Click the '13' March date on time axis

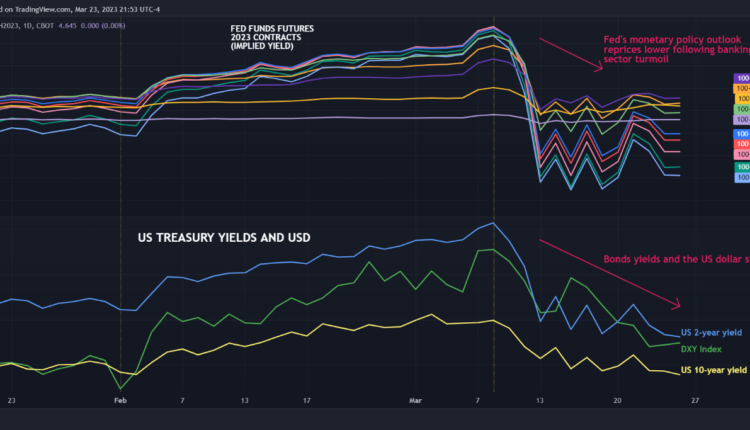(x=540, y=400)
